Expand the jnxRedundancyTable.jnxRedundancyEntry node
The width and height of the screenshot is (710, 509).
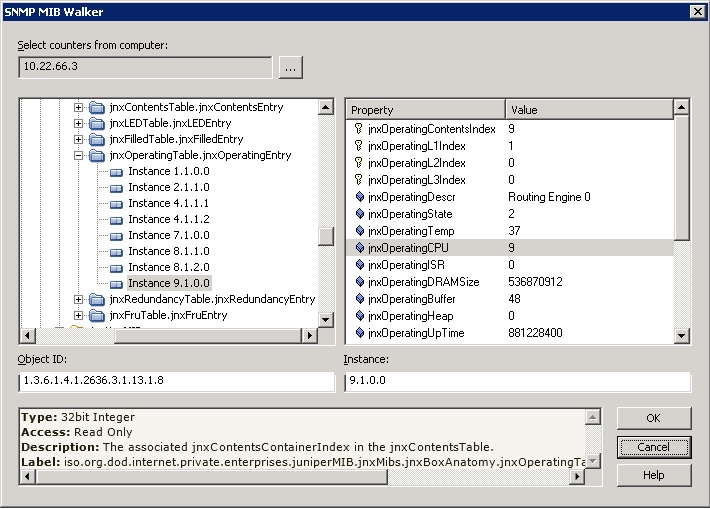[79, 299]
